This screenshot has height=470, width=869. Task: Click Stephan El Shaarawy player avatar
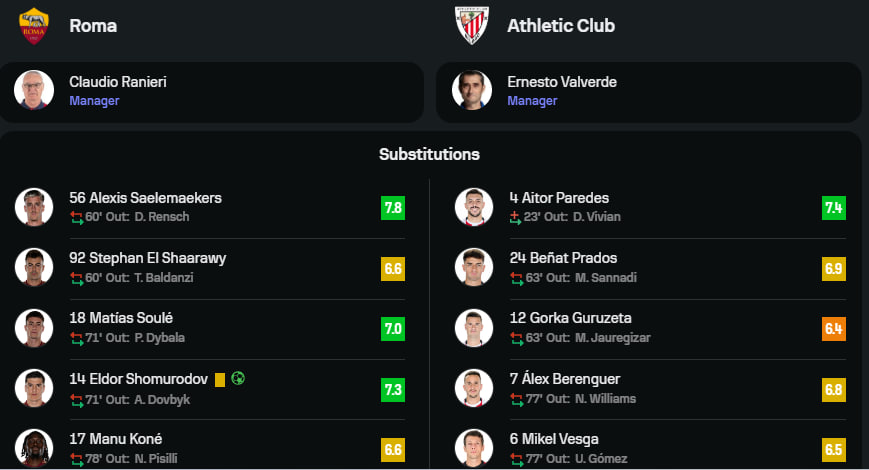coord(34,268)
